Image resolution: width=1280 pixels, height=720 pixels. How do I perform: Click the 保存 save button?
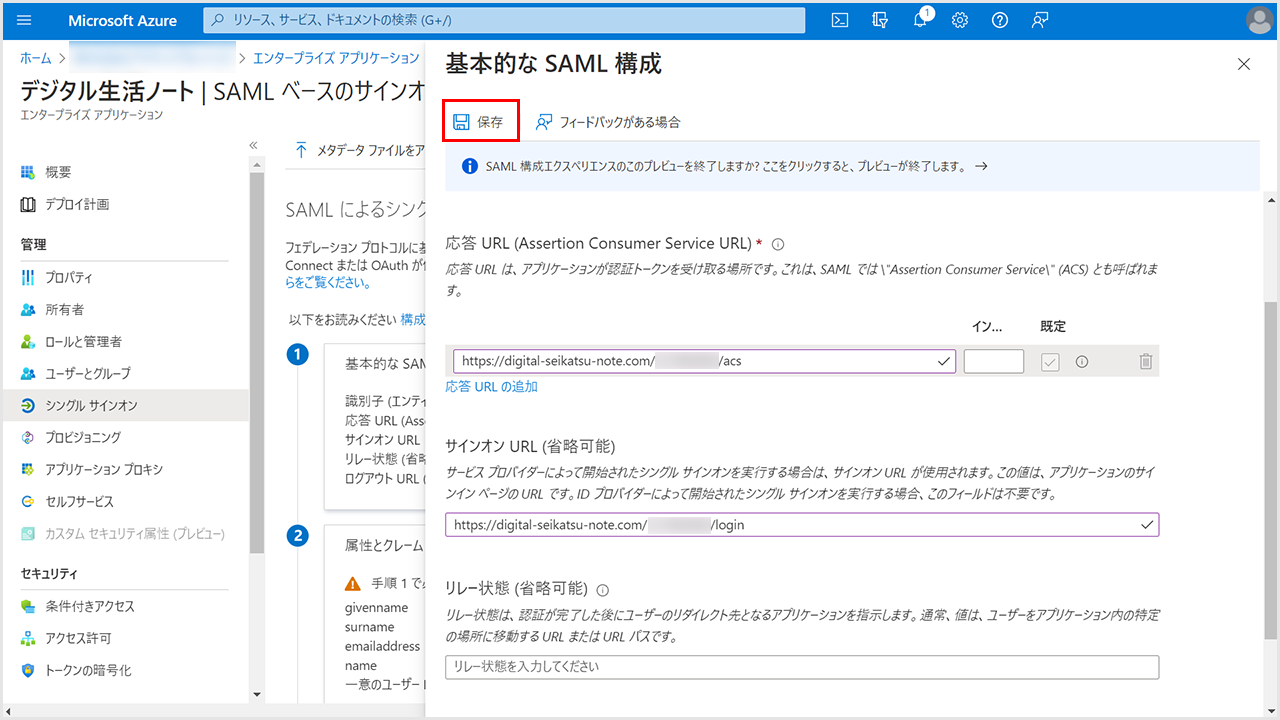pyautogui.click(x=481, y=122)
